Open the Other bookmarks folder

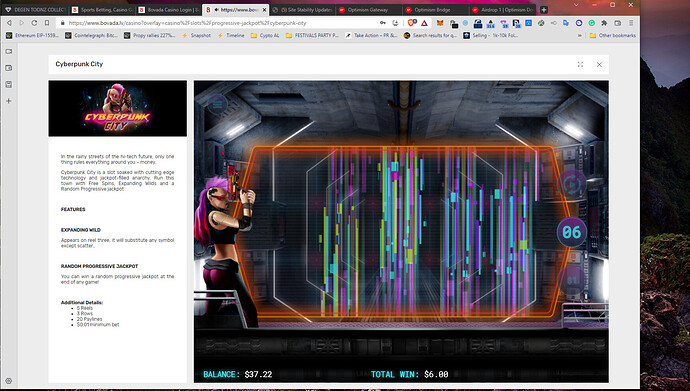(613, 35)
